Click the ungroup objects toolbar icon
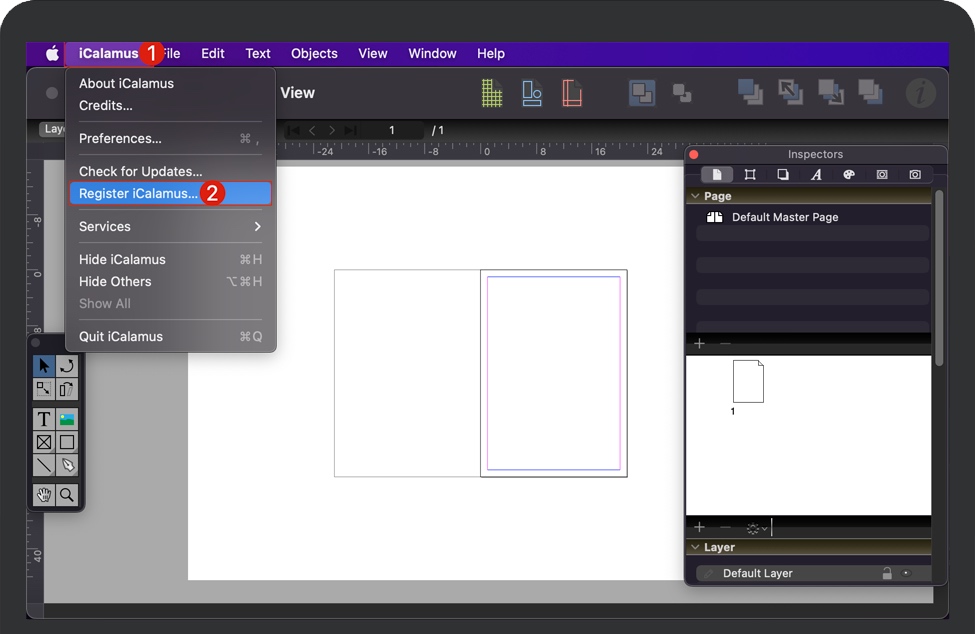This screenshot has width=975, height=634. point(682,93)
